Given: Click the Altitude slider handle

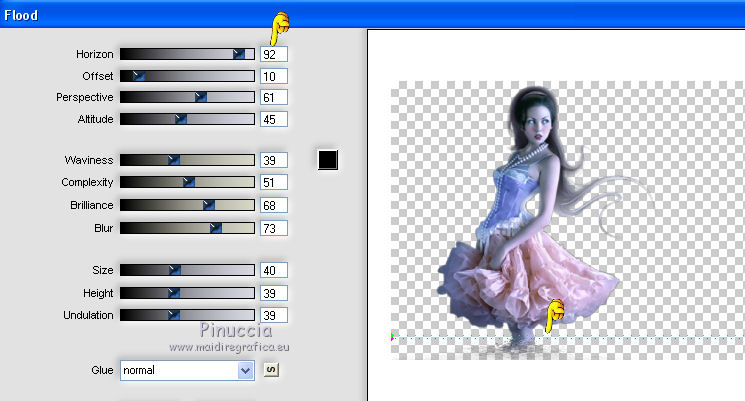Looking at the screenshot, I should coord(181,119).
